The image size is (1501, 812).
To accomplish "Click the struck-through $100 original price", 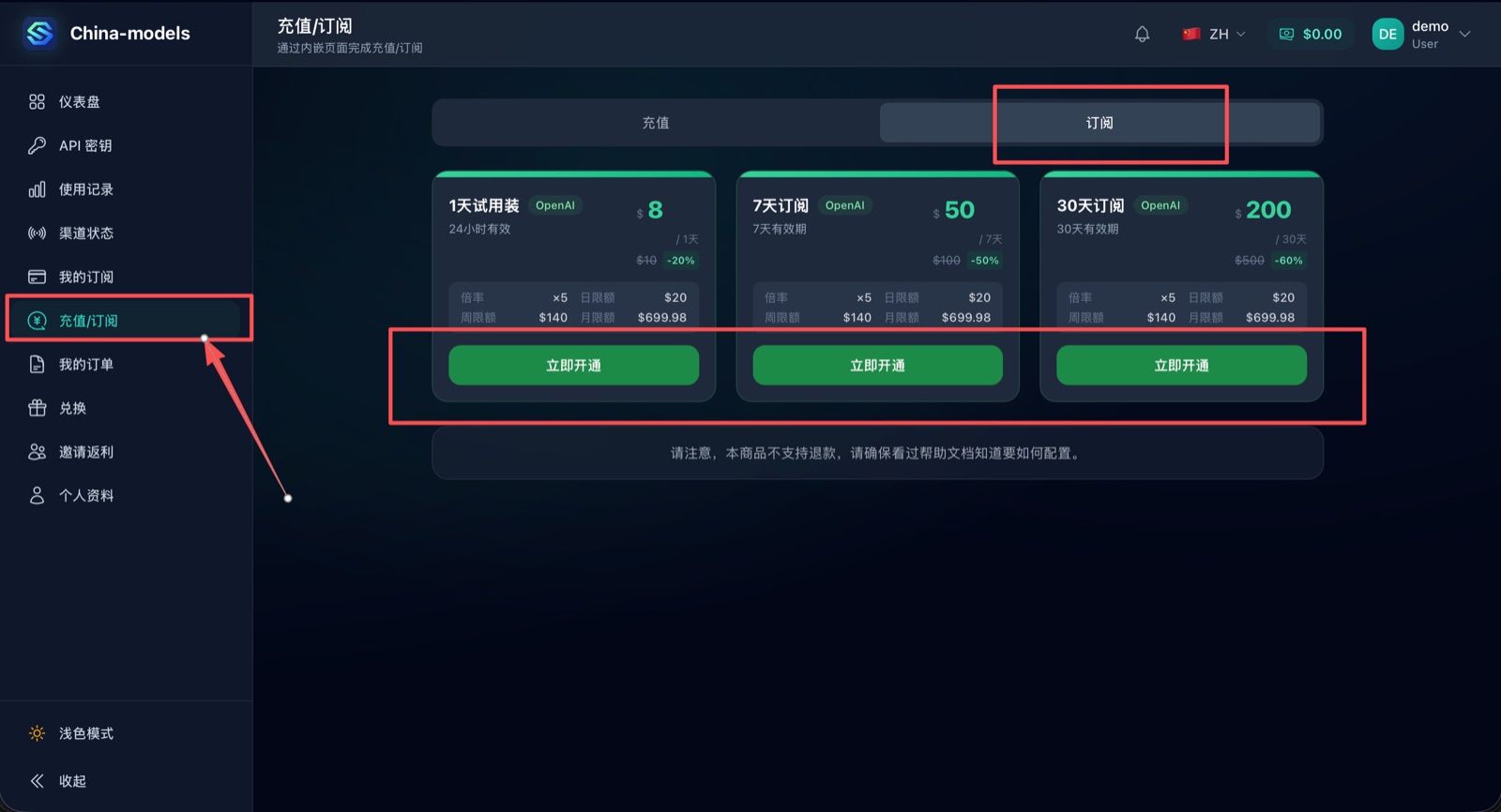I will pyautogui.click(x=947, y=261).
